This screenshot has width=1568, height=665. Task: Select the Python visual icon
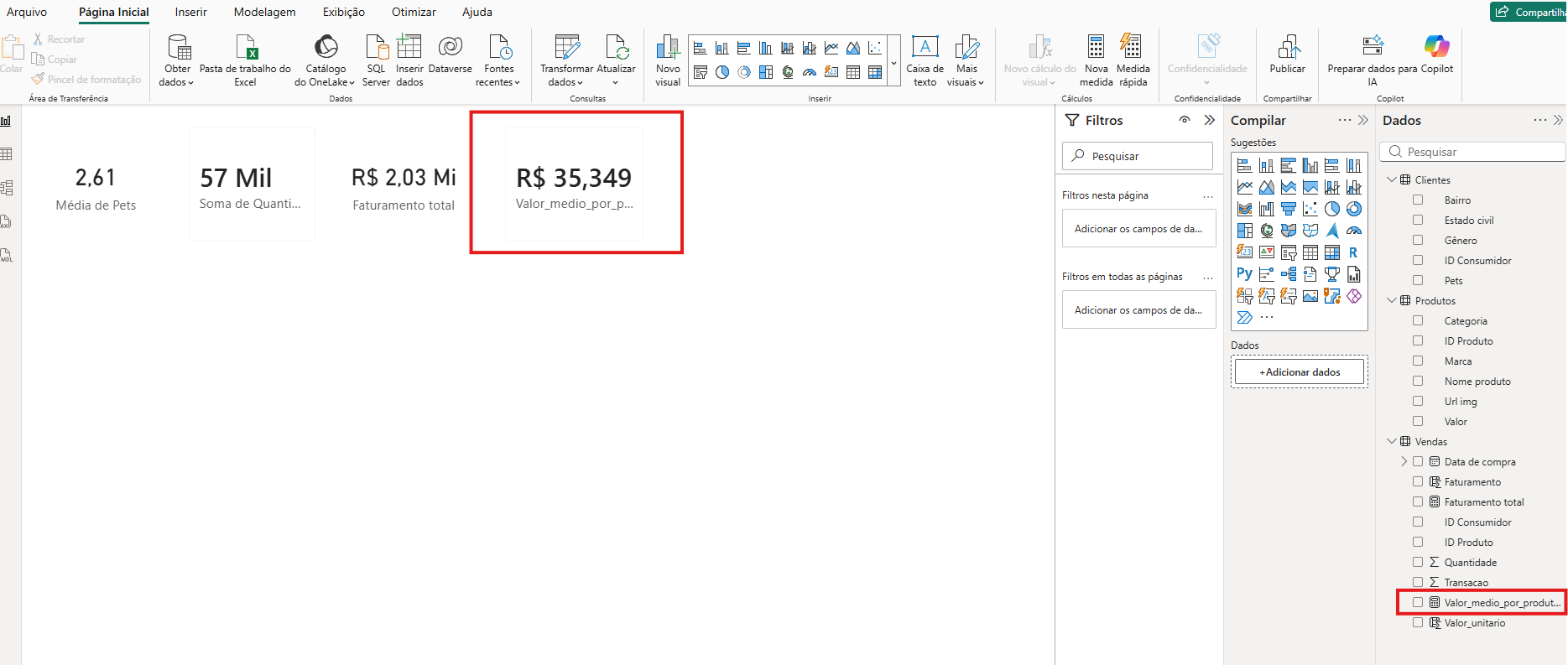(1245, 273)
